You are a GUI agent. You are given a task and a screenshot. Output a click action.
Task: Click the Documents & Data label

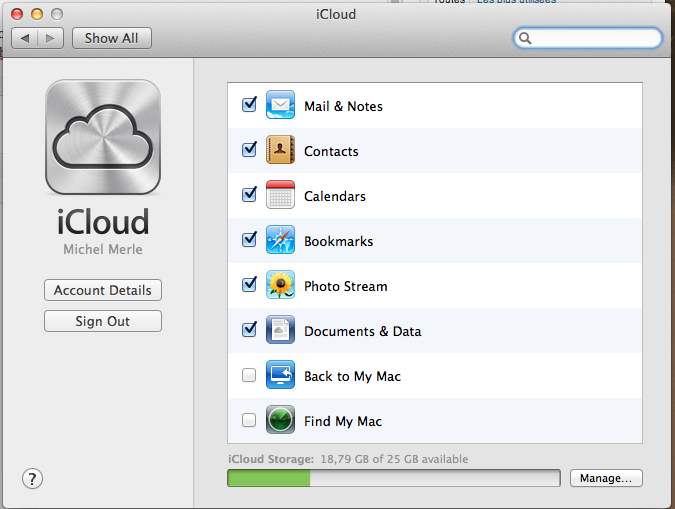pyautogui.click(x=362, y=332)
